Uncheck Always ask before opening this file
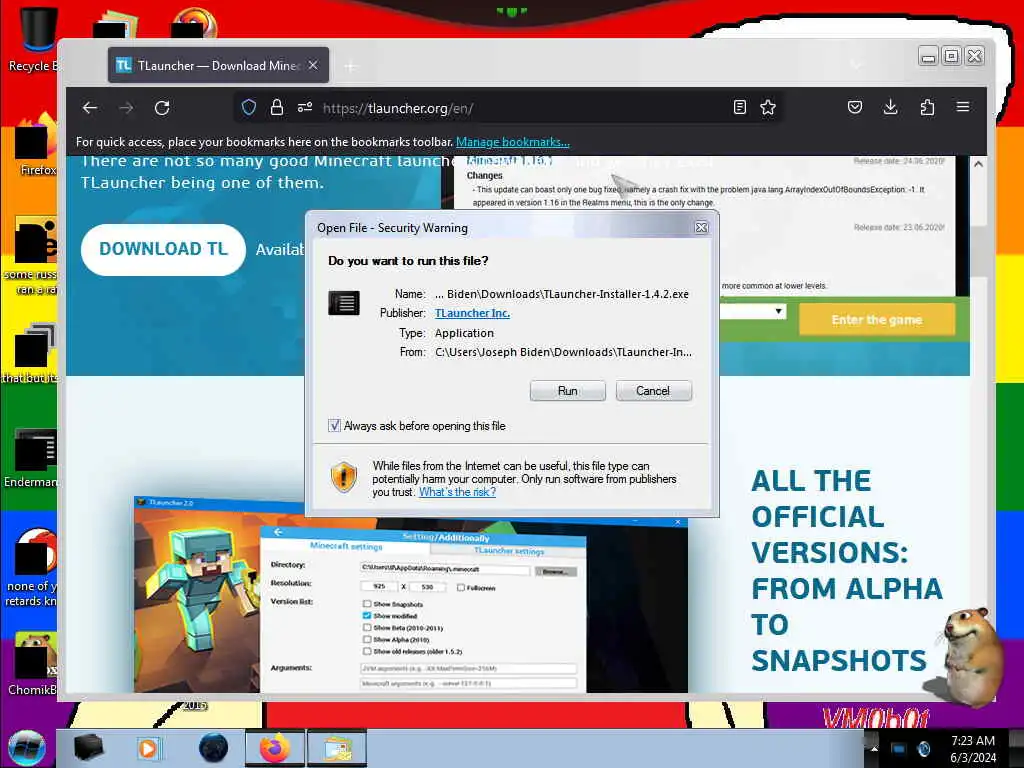The width and height of the screenshot is (1024, 768). point(334,426)
